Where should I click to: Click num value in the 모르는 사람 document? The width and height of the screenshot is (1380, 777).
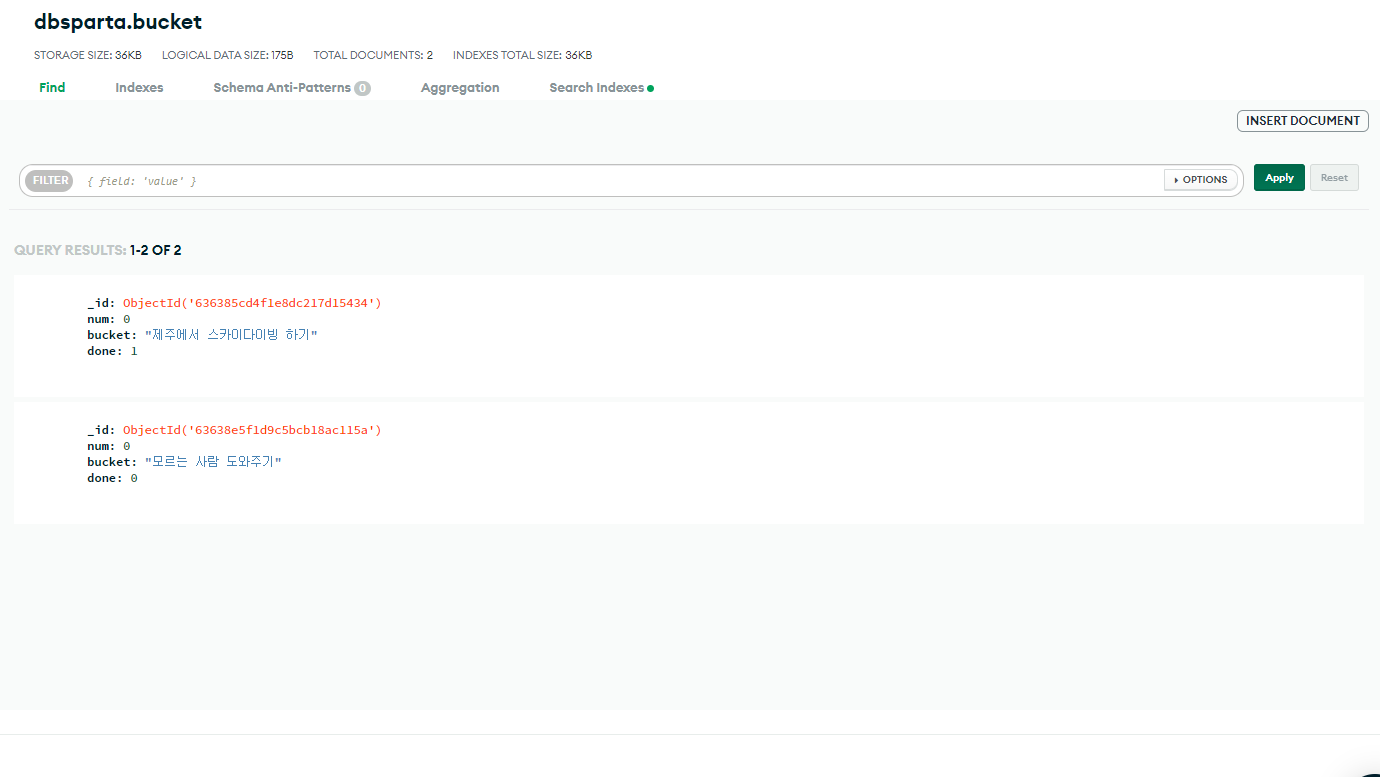pyautogui.click(x=126, y=447)
